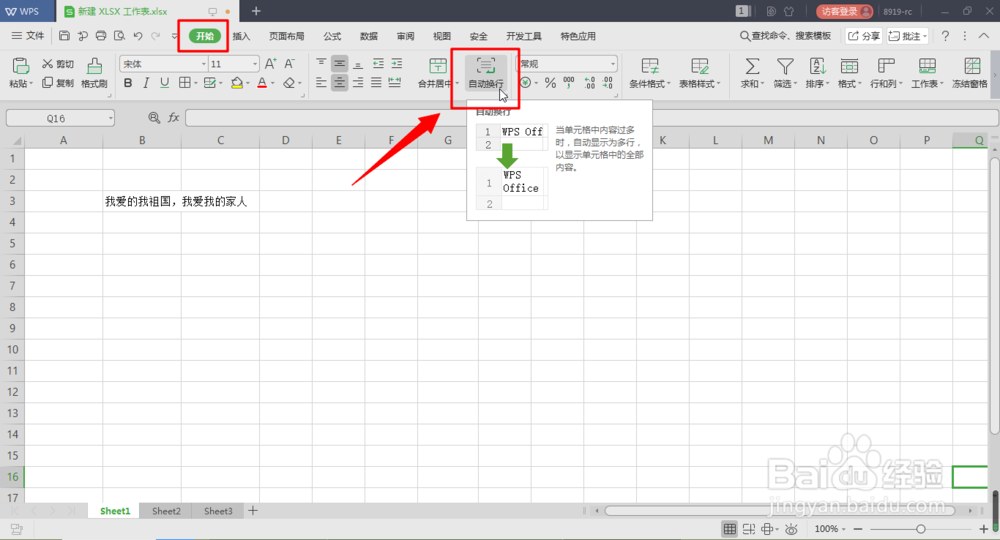The height and width of the screenshot is (540, 1000).
Task: Click the insert function fx button
Action: pyautogui.click(x=173, y=118)
